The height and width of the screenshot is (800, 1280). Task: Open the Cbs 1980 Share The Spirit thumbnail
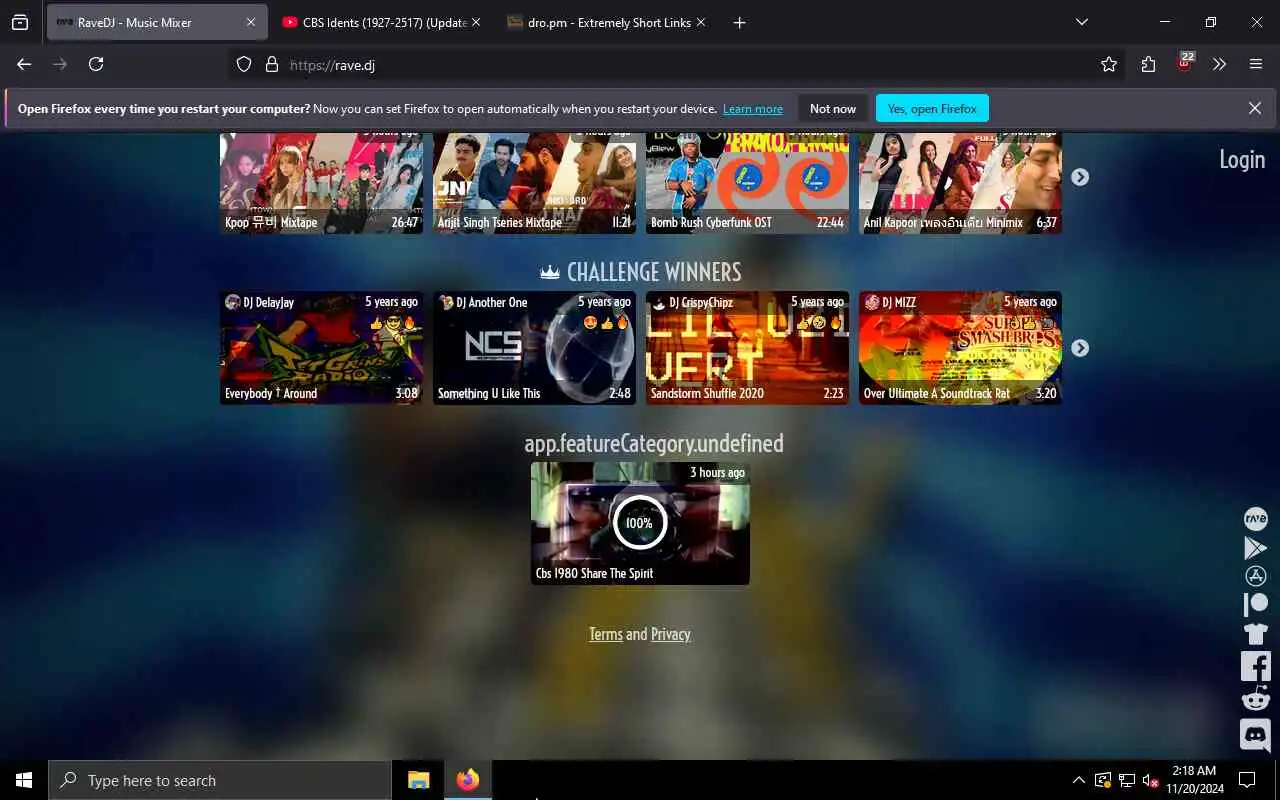coord(640,523)
